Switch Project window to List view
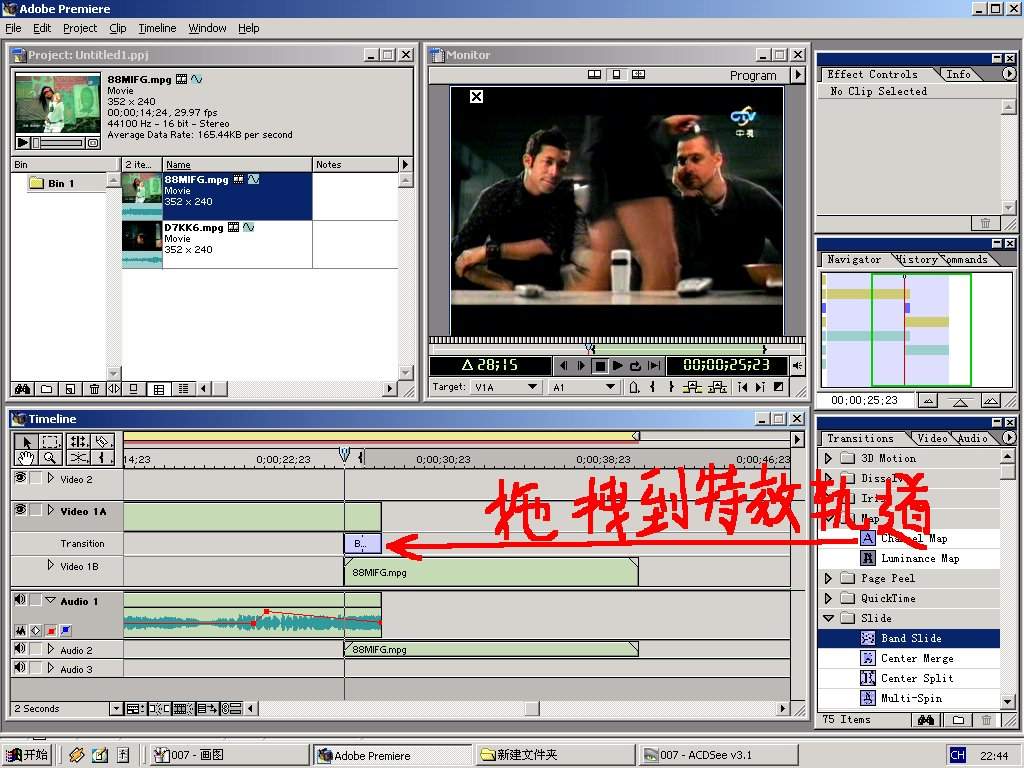 pos(184,389)
